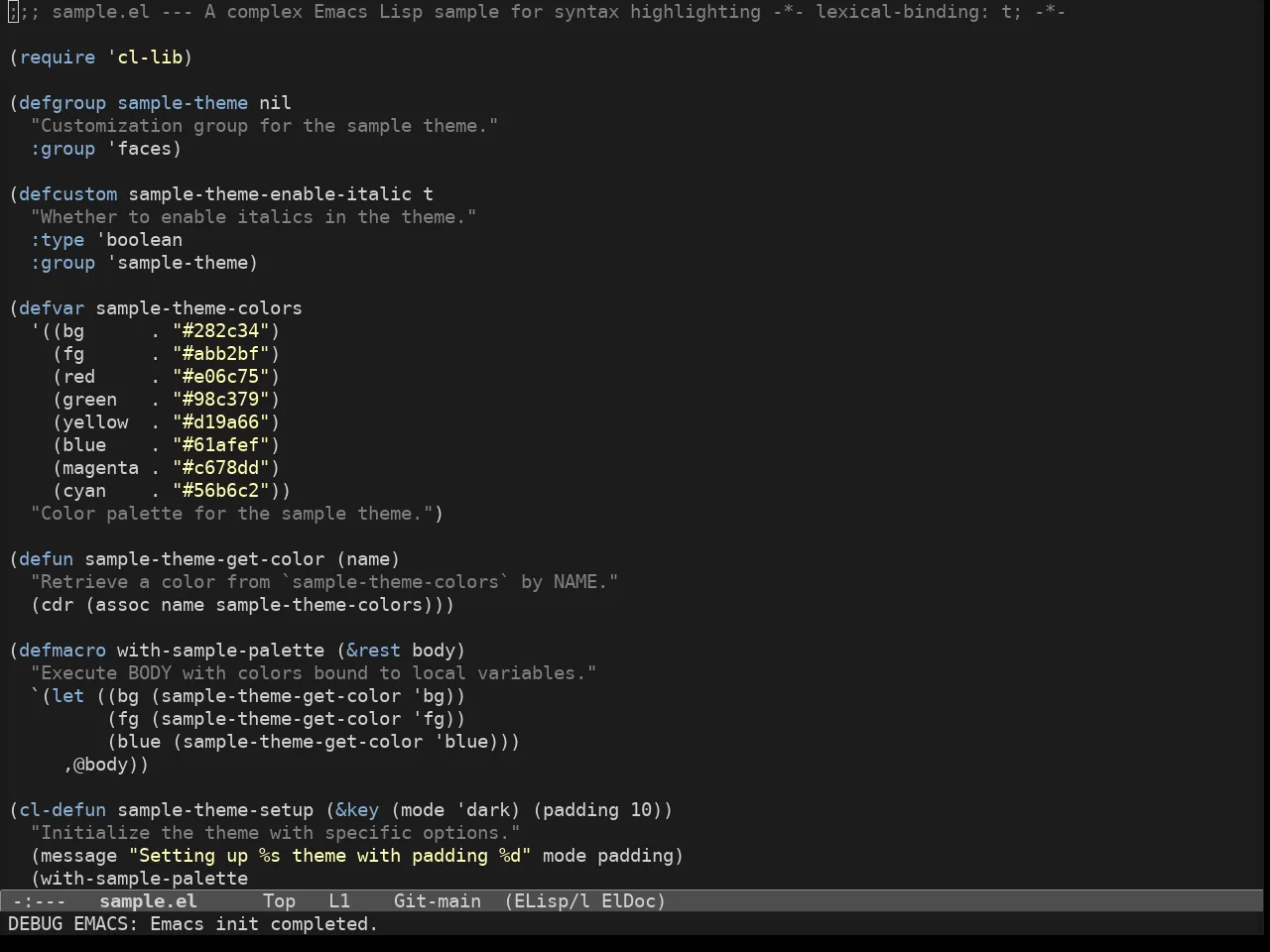Click the header comment 'lexical-binding: t'

click(x=913, y=12)
